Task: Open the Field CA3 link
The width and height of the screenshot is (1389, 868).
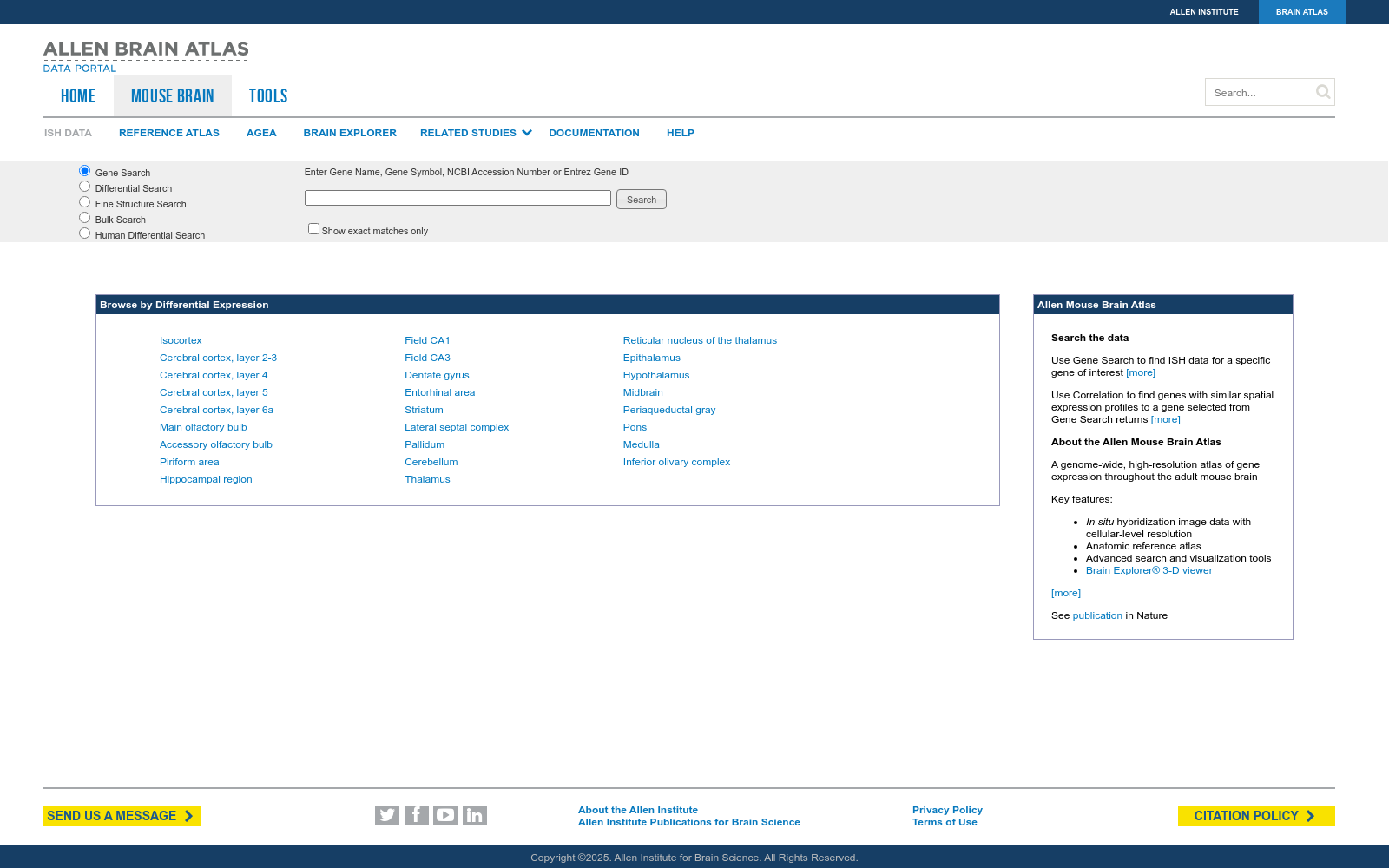Action: tap(427, 358)
